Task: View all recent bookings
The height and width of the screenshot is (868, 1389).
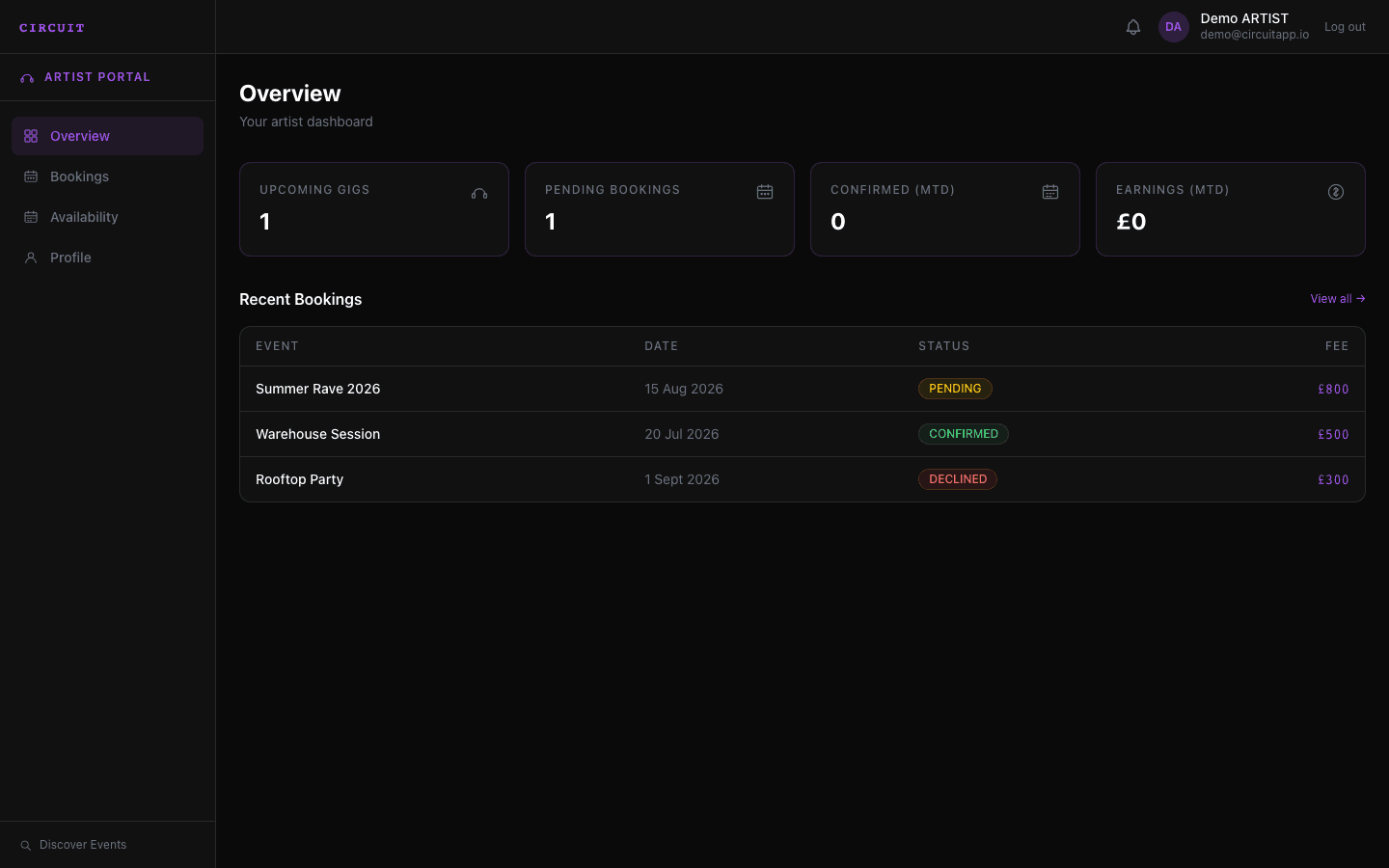Action: (x=1337, y=299)
